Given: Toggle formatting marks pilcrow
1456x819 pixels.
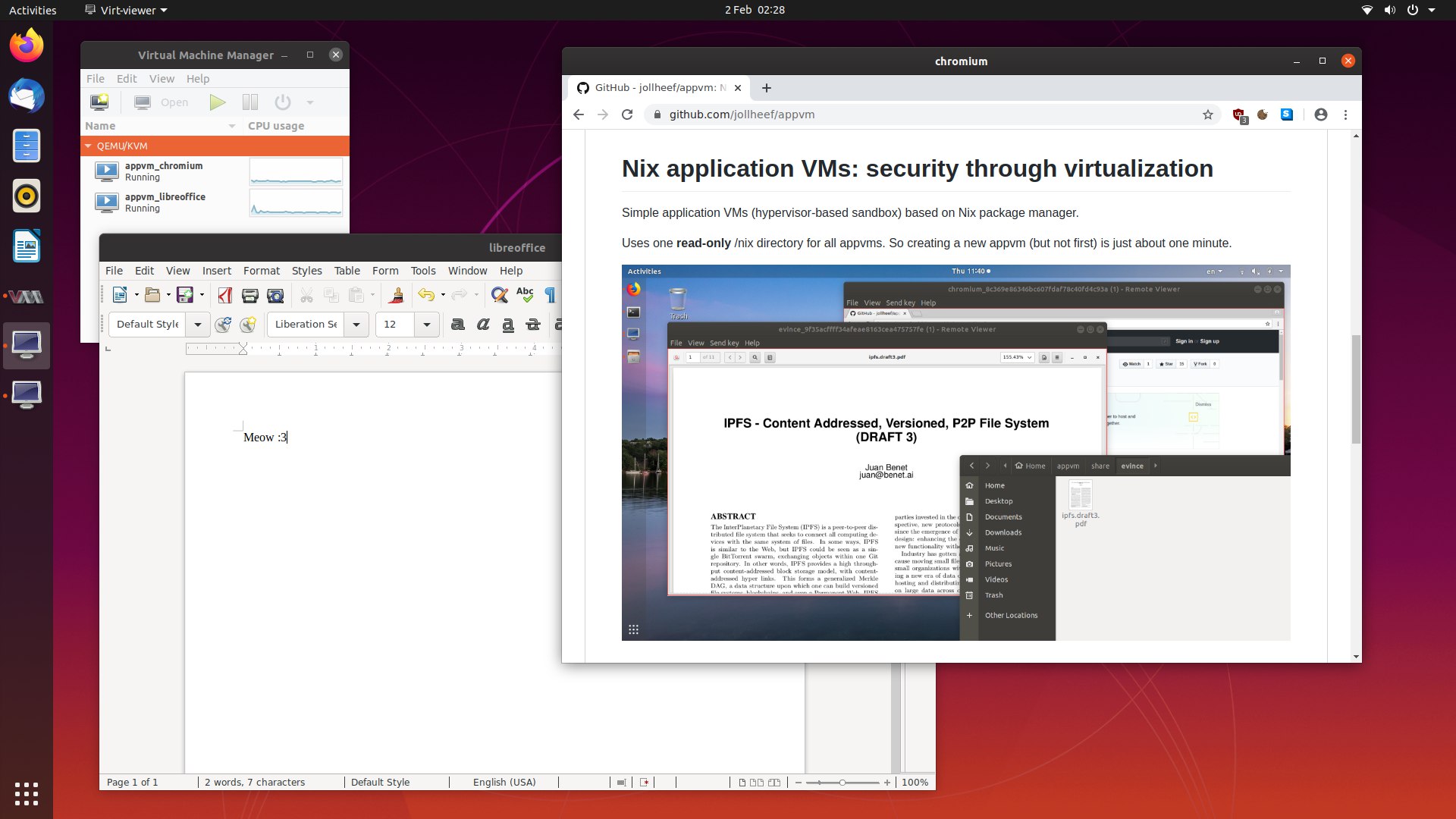Looking at the screenshot, I should pos(551,295).
